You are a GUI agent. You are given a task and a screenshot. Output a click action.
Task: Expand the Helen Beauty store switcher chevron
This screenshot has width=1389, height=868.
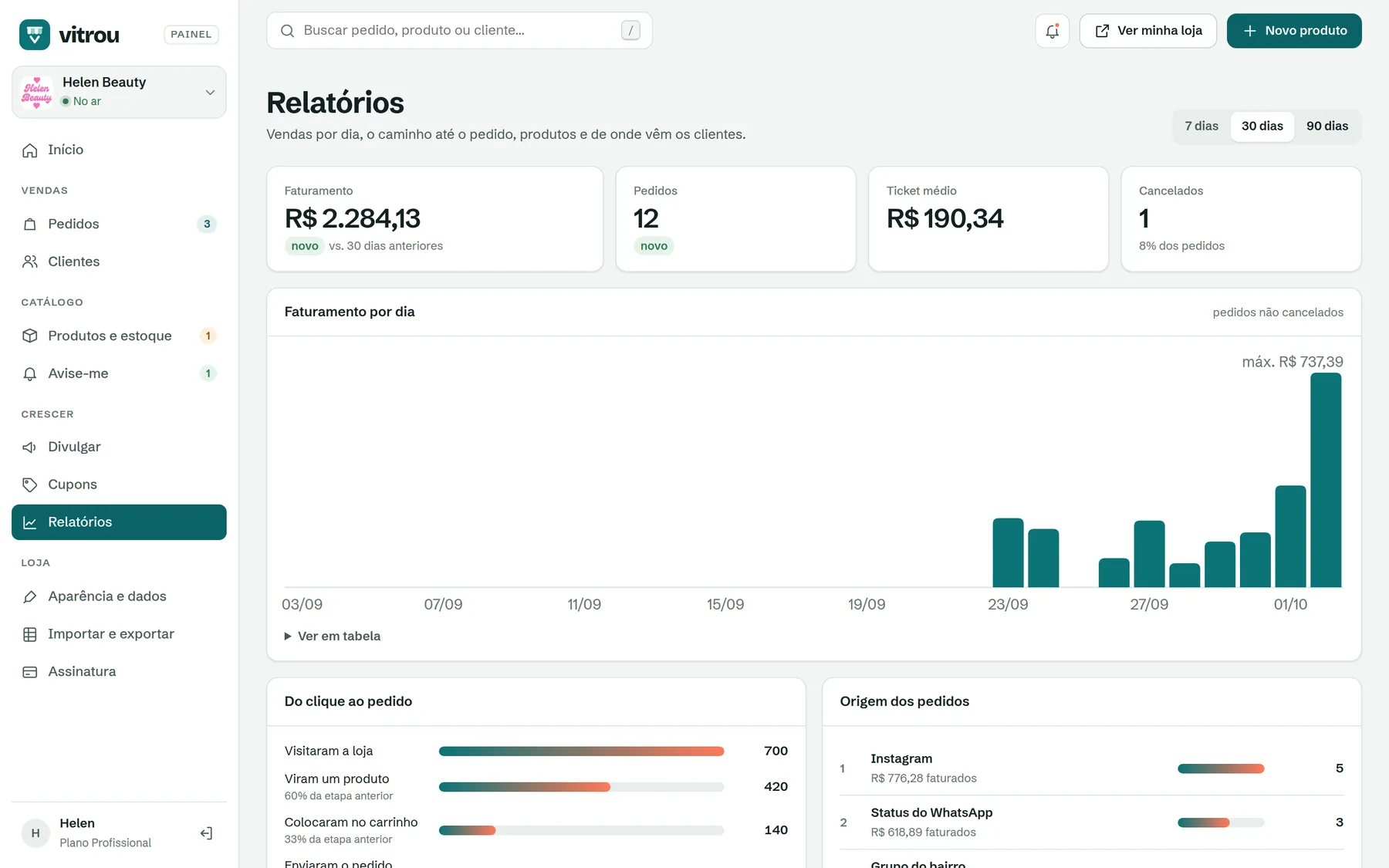click(x=210, y=93)
